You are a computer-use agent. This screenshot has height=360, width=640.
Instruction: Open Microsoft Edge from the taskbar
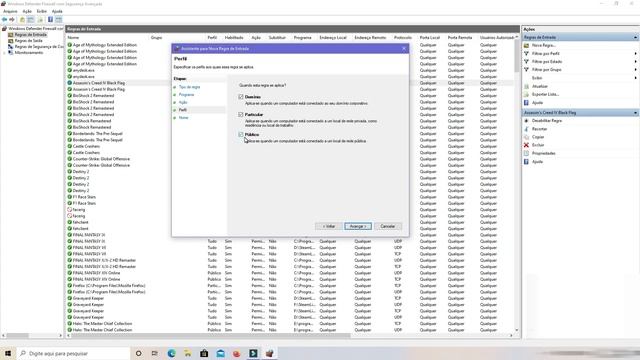171,353
